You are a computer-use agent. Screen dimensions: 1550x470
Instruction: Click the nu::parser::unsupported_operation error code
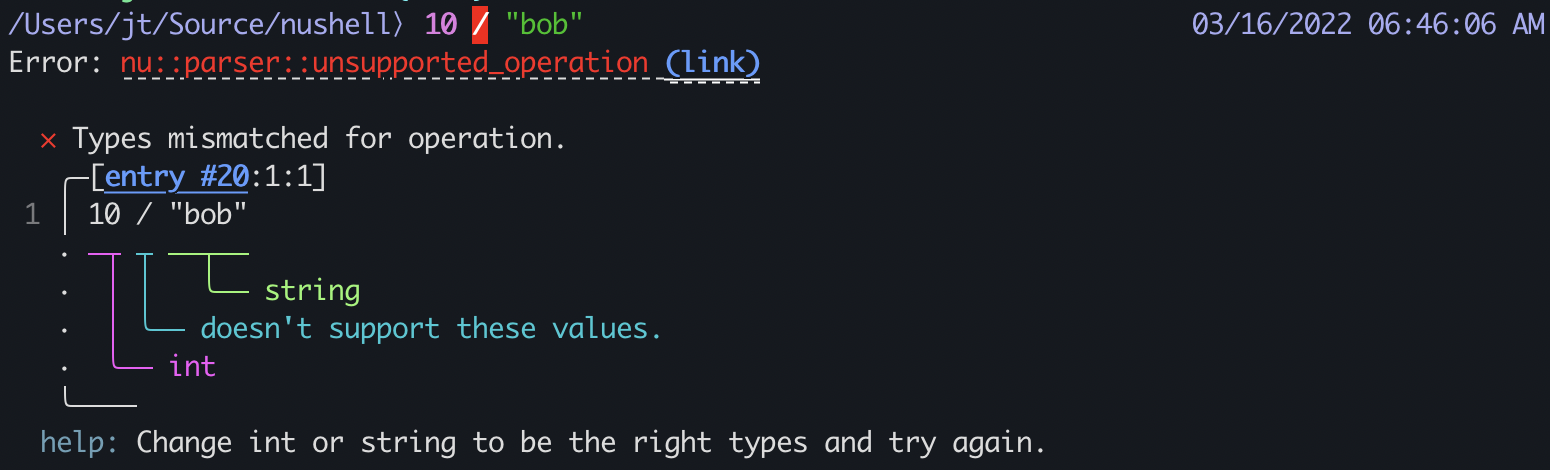[x=384, y=64]
